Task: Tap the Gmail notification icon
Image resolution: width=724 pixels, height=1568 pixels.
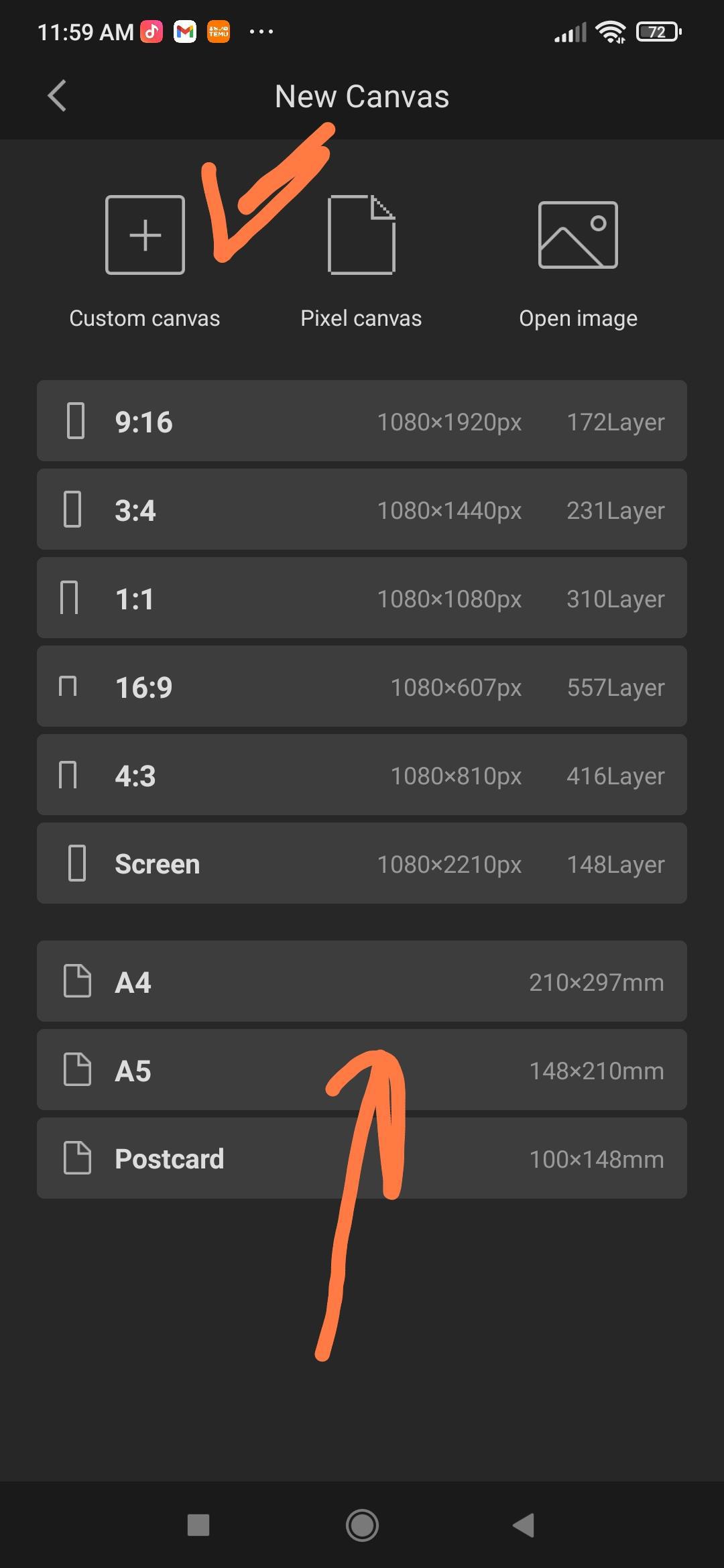Action: click(x=185, y=32)
